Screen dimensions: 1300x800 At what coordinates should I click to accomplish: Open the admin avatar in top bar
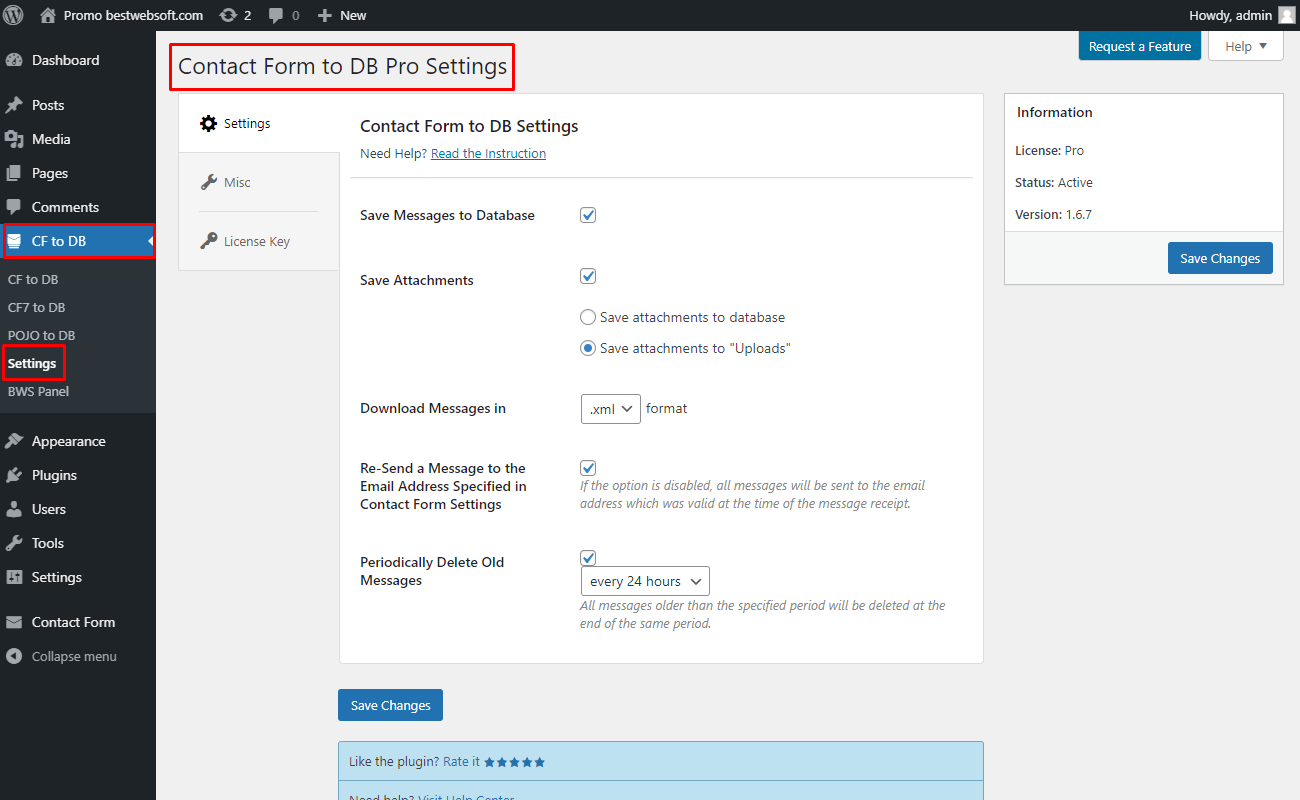pos(1286,15)
